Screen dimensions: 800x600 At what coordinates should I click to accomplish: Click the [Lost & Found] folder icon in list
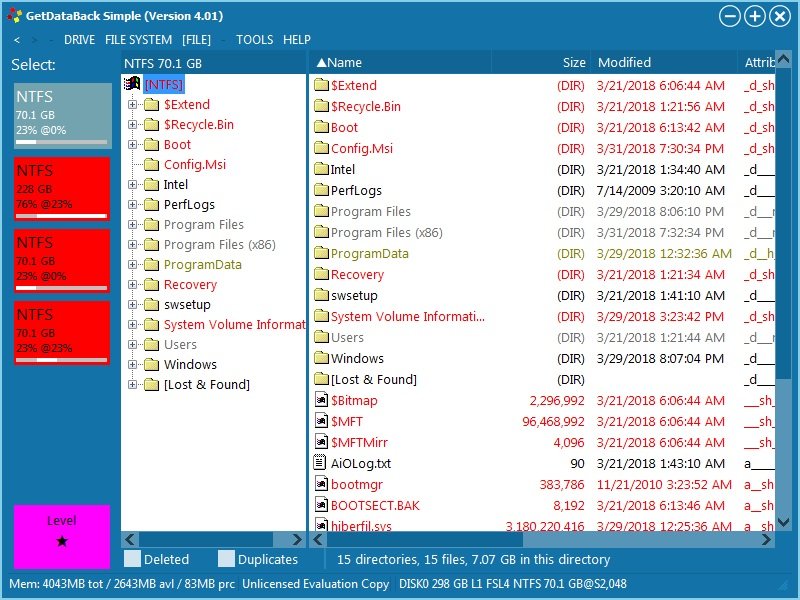tap(321, 379)
